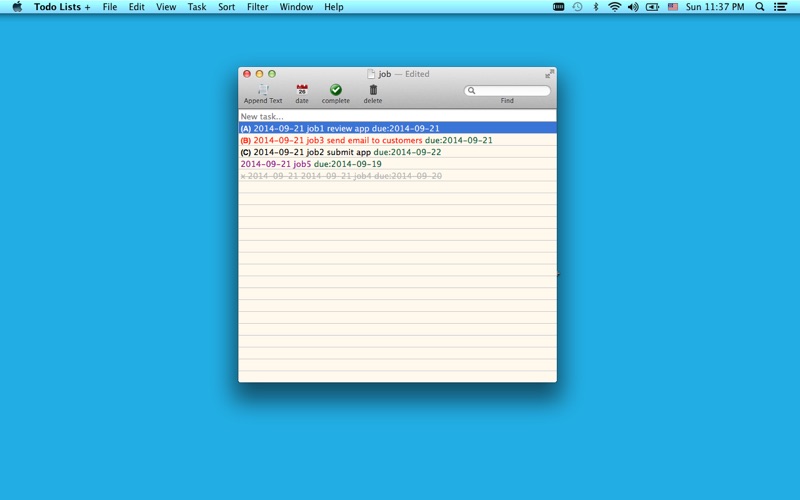
Task: Open the Help menu
Action: point(334,7)
